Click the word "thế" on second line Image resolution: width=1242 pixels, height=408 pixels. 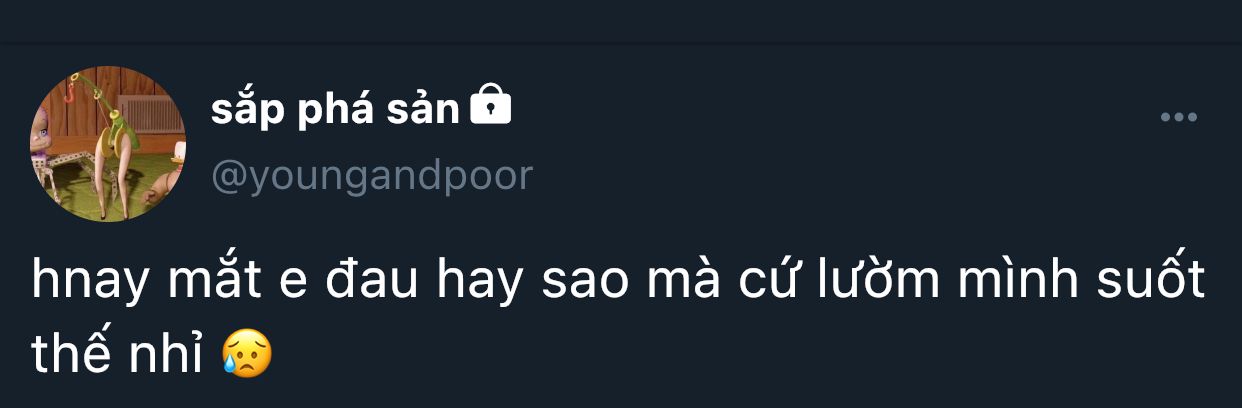pos(71,350)
